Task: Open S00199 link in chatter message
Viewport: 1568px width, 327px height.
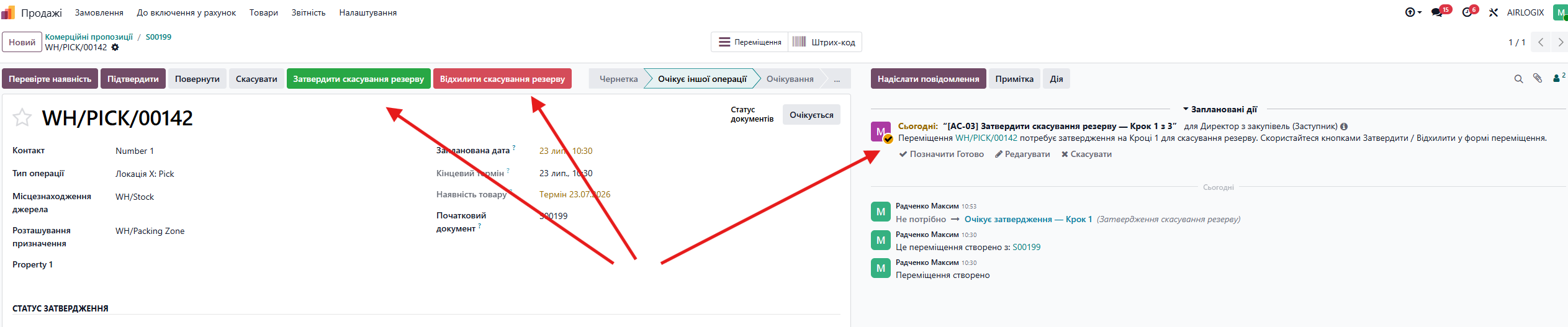Action: 1027,247
